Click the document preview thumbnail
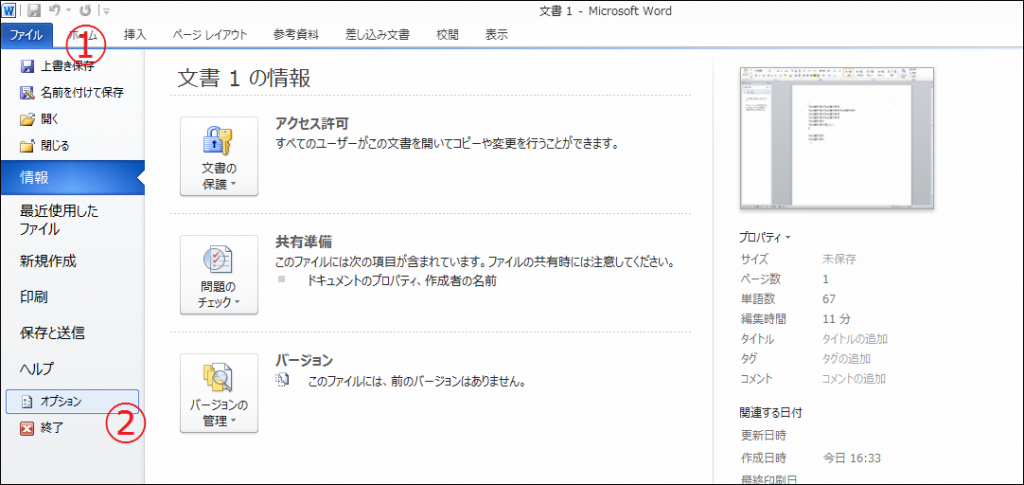 (x=837, y=138)
